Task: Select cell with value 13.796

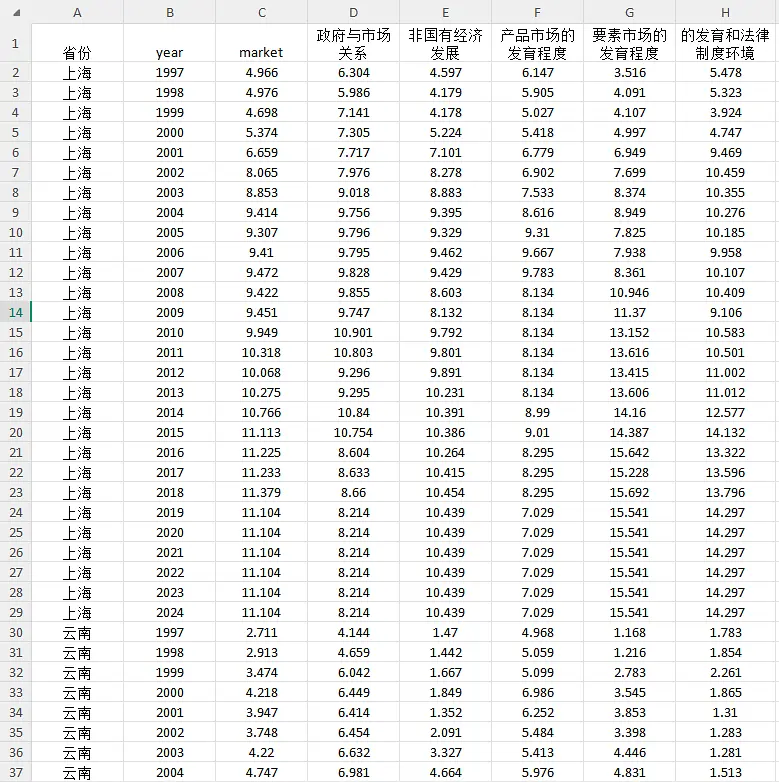Action: pyautogui.click(x=726, y=492)
